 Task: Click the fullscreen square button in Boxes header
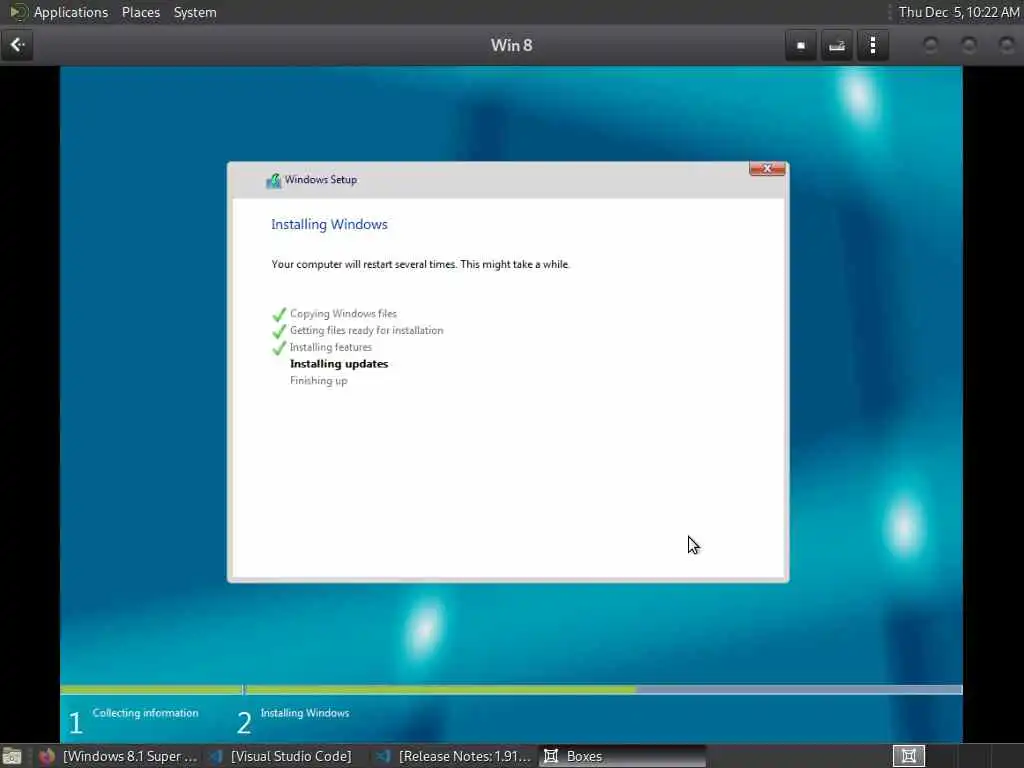coord(801,45)
